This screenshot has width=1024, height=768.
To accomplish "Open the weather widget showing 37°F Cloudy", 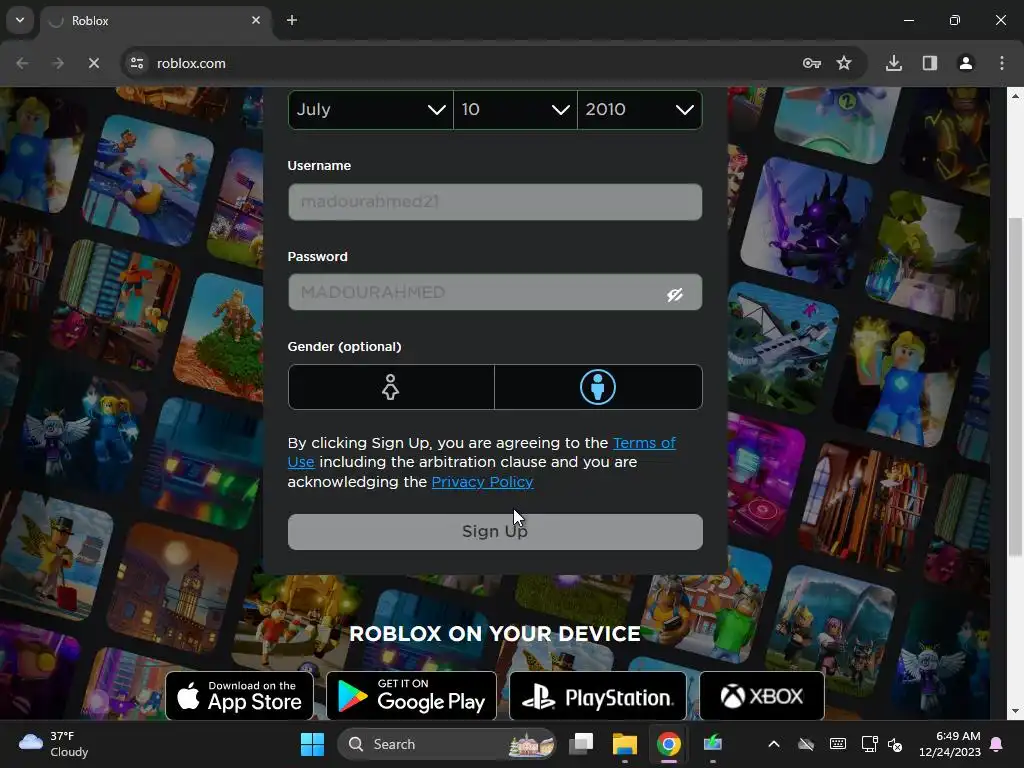I will click(x=54, y=744).
